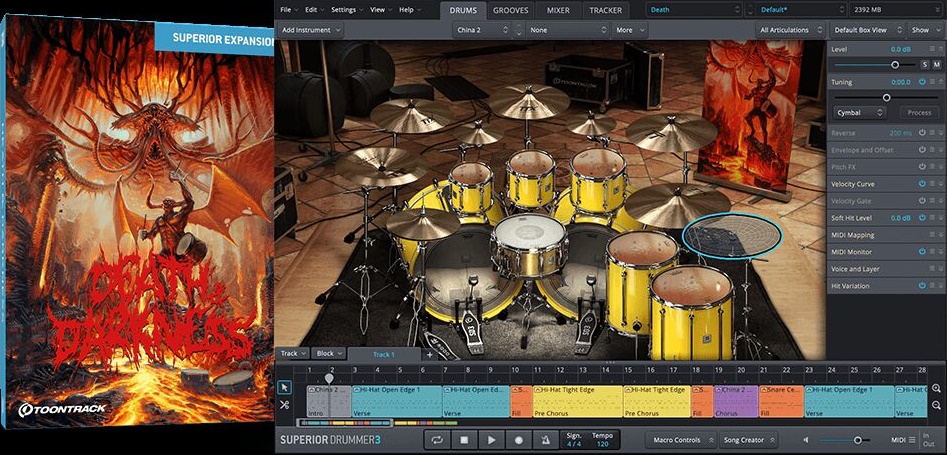The width and height of the screenshot is (947, 455).
Task: Open Song Creator panel
Action: click(x=748, y=440)
